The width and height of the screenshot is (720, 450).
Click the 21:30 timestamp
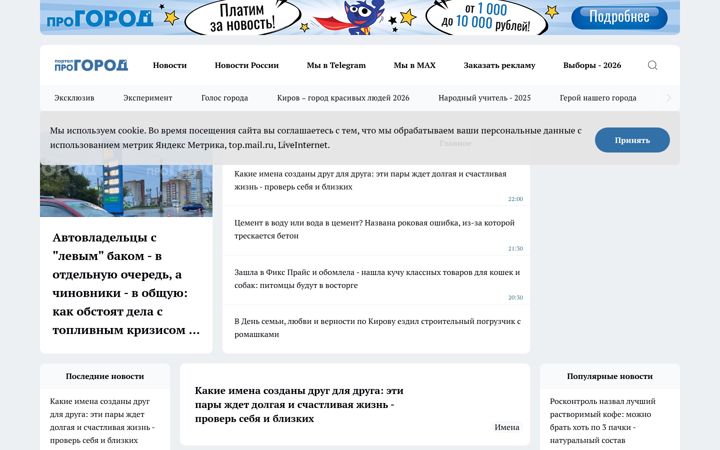(515, 248)
